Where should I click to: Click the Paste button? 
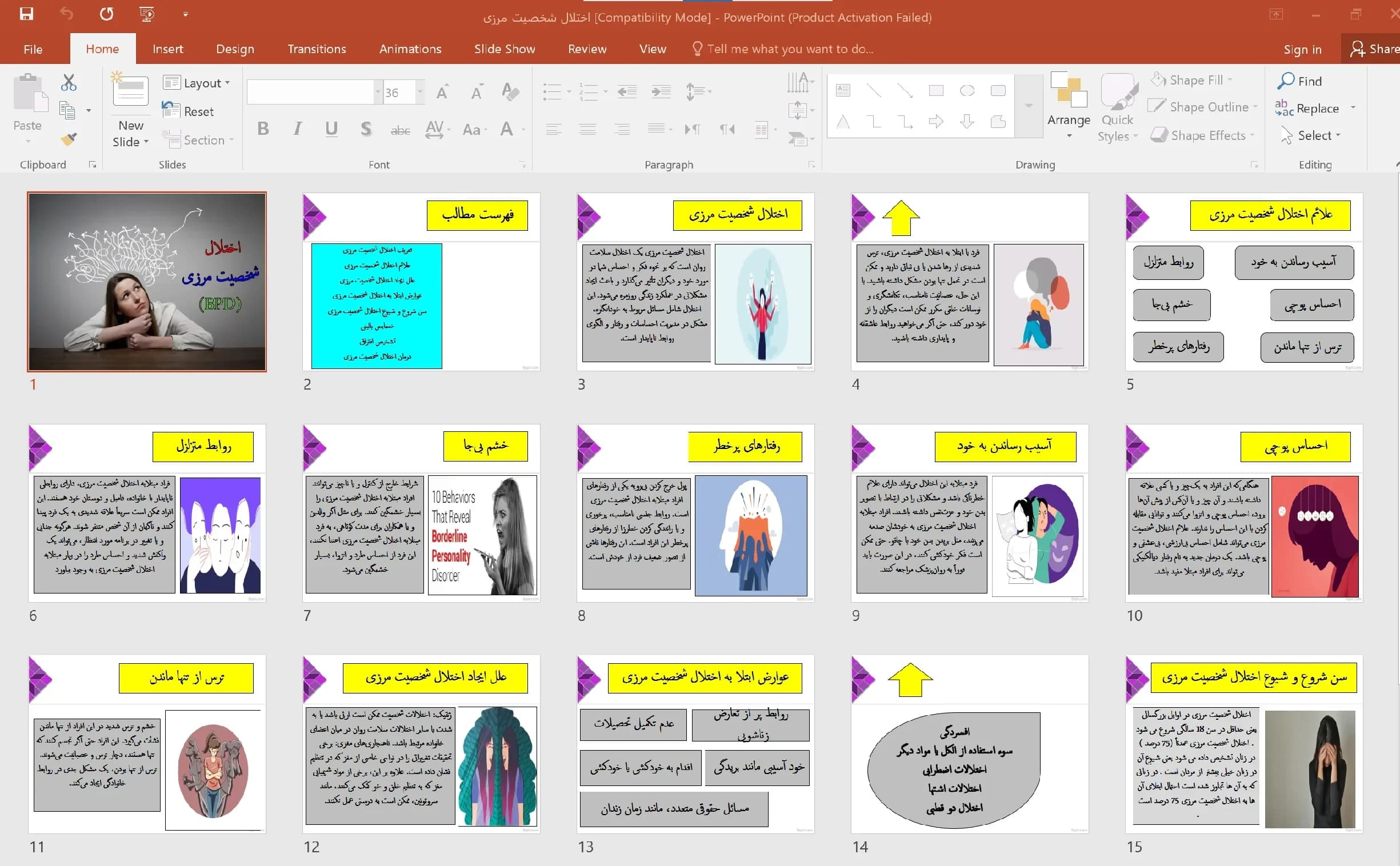29,103
